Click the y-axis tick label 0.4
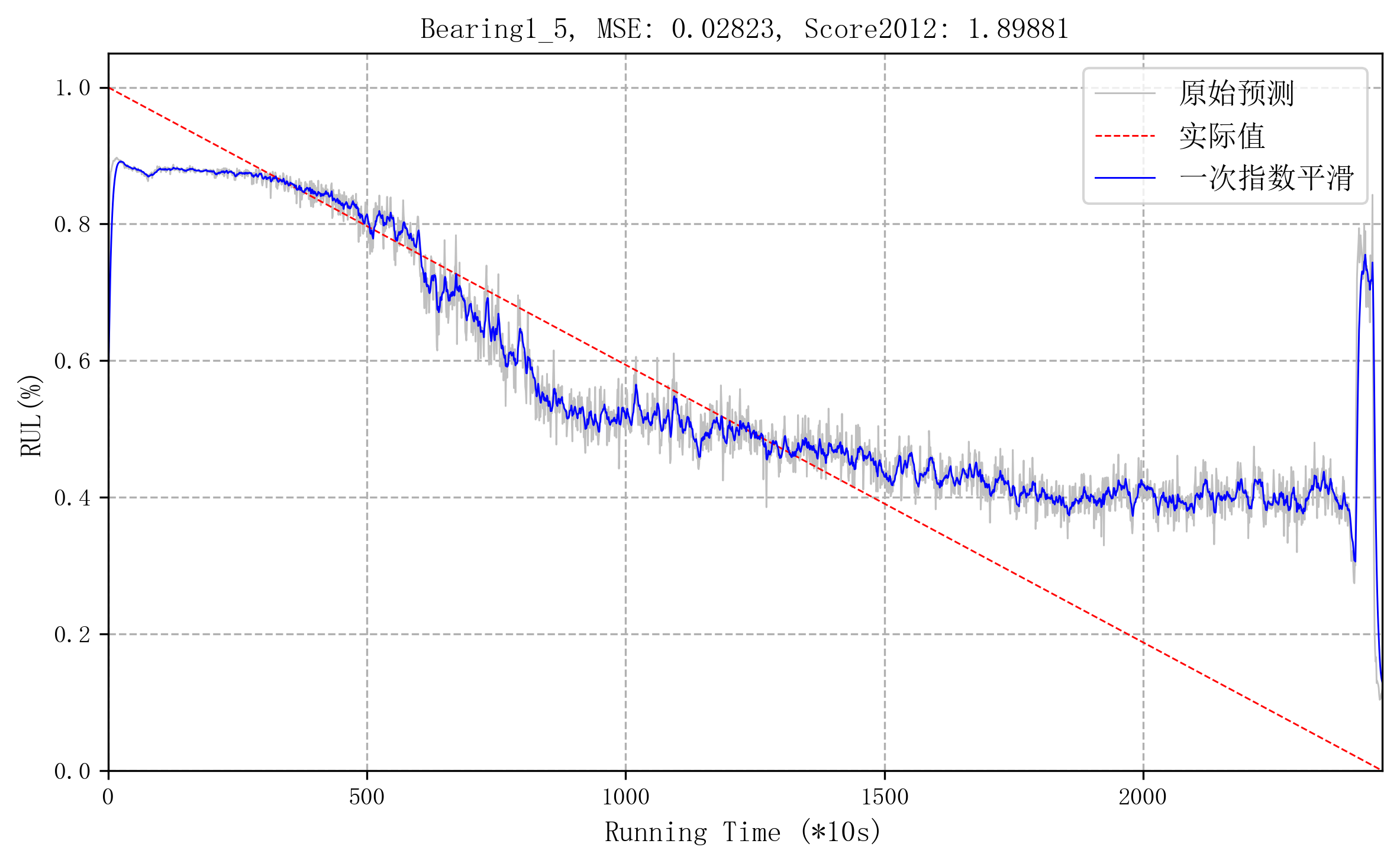The height and width of the screenshot is (863, 1400). [x=72, y=498]
